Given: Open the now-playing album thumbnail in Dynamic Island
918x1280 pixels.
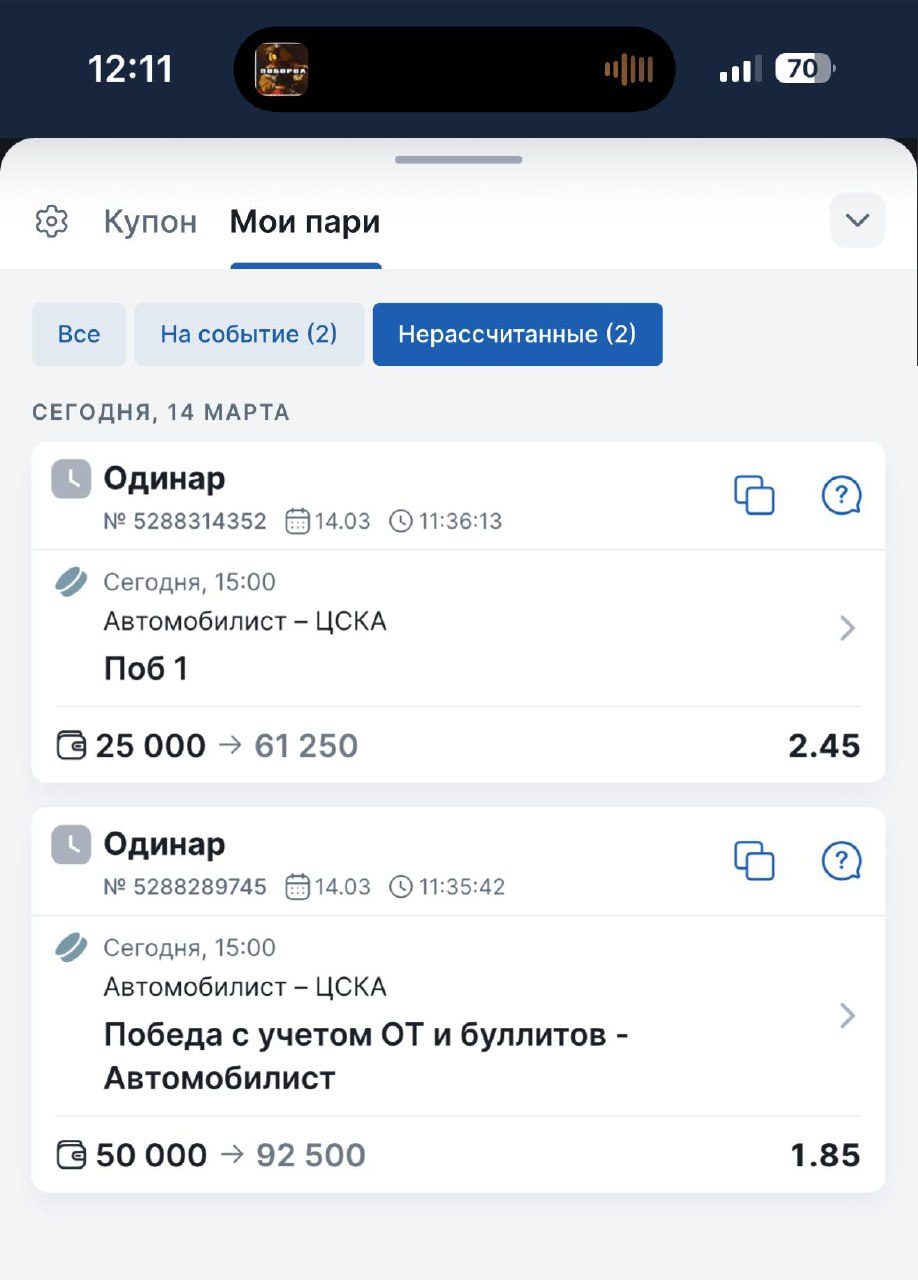Looking at the screenshot, I should [282, 69].
